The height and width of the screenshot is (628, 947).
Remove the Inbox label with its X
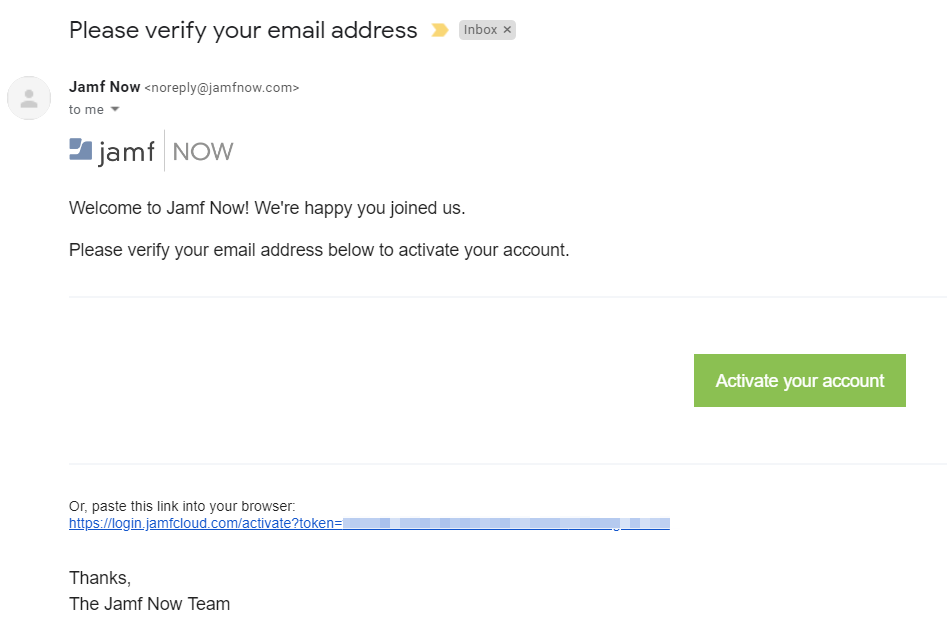pyautogui.click(x=507, y=30)
